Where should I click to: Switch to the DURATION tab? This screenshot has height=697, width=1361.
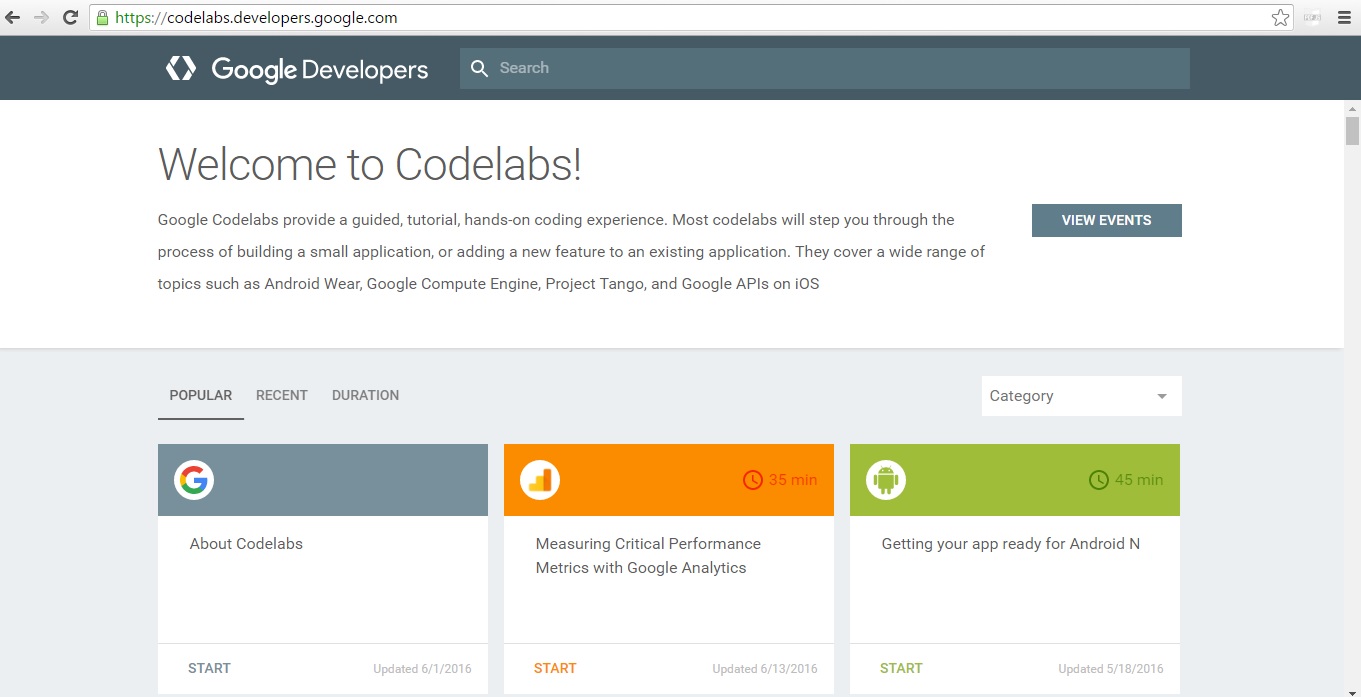365,395
